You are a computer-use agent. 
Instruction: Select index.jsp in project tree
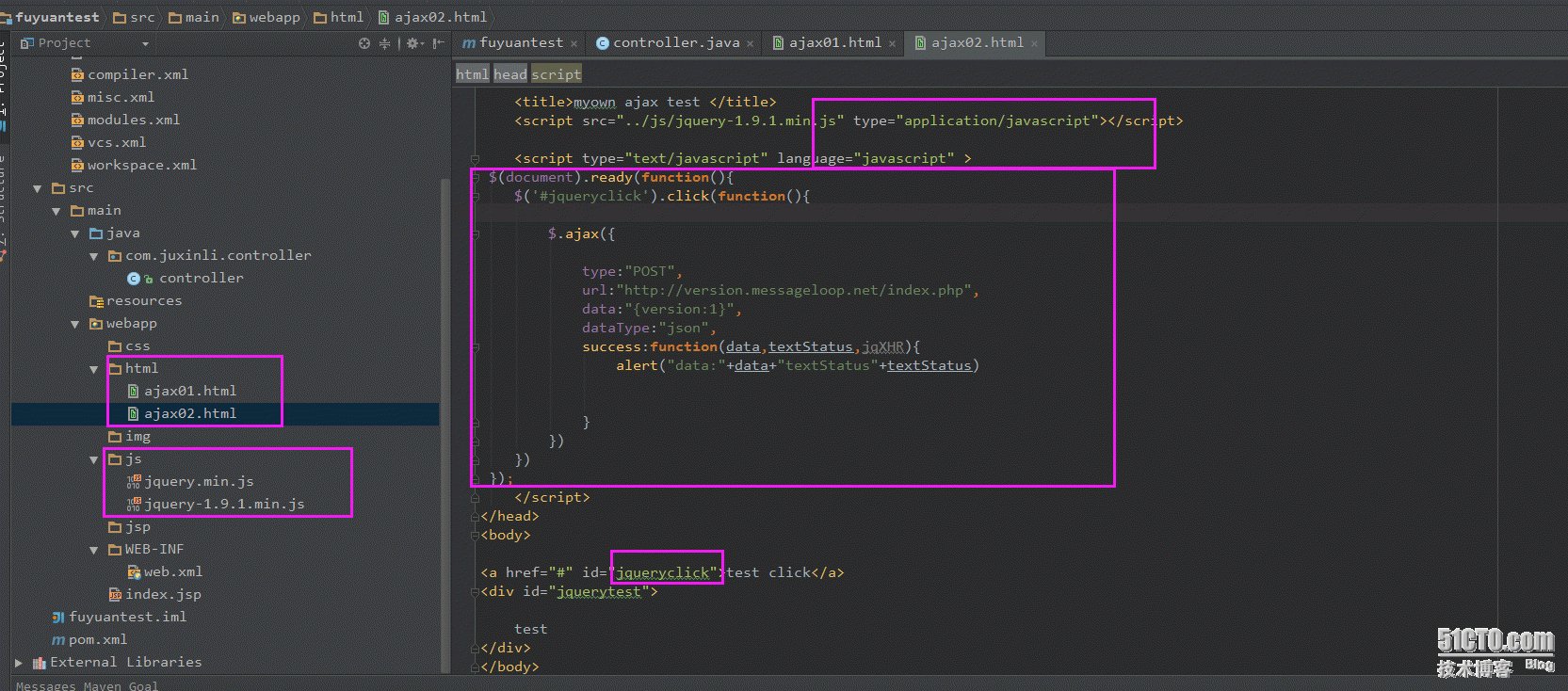pyautogui.click(x=154, y=594)
